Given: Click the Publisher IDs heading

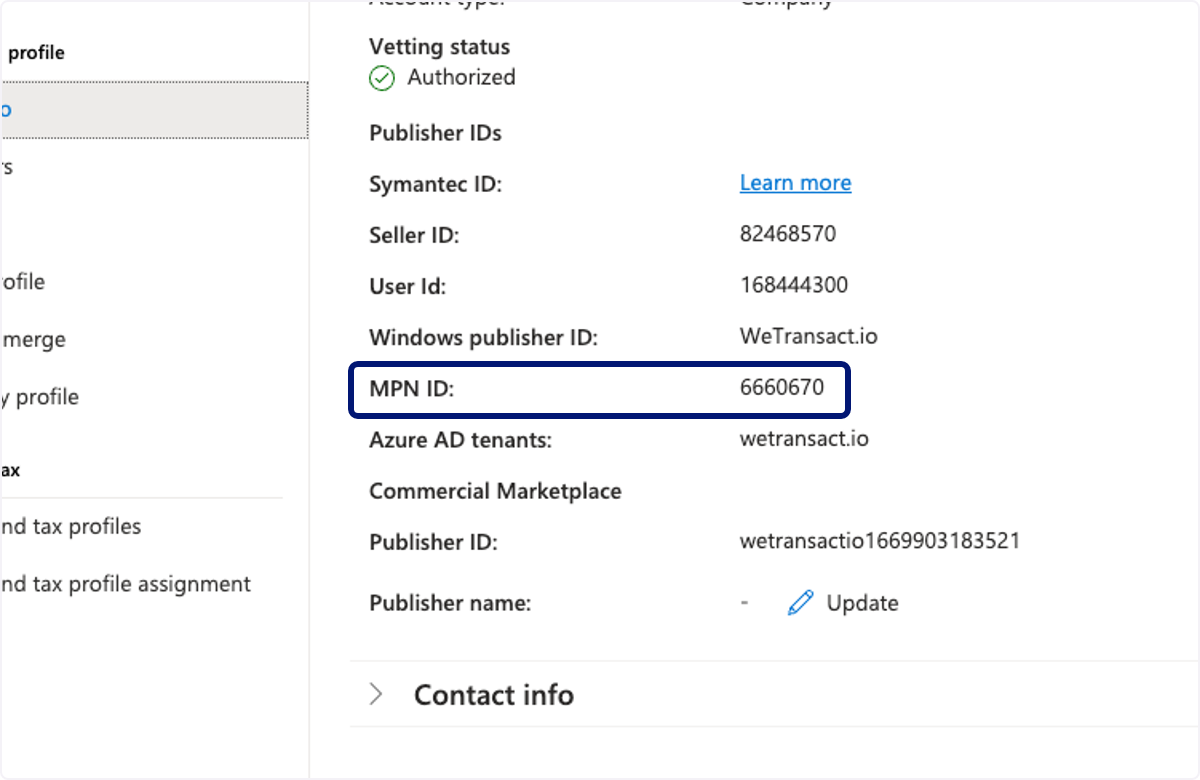Looking at the screenshot, I should 435,133.
